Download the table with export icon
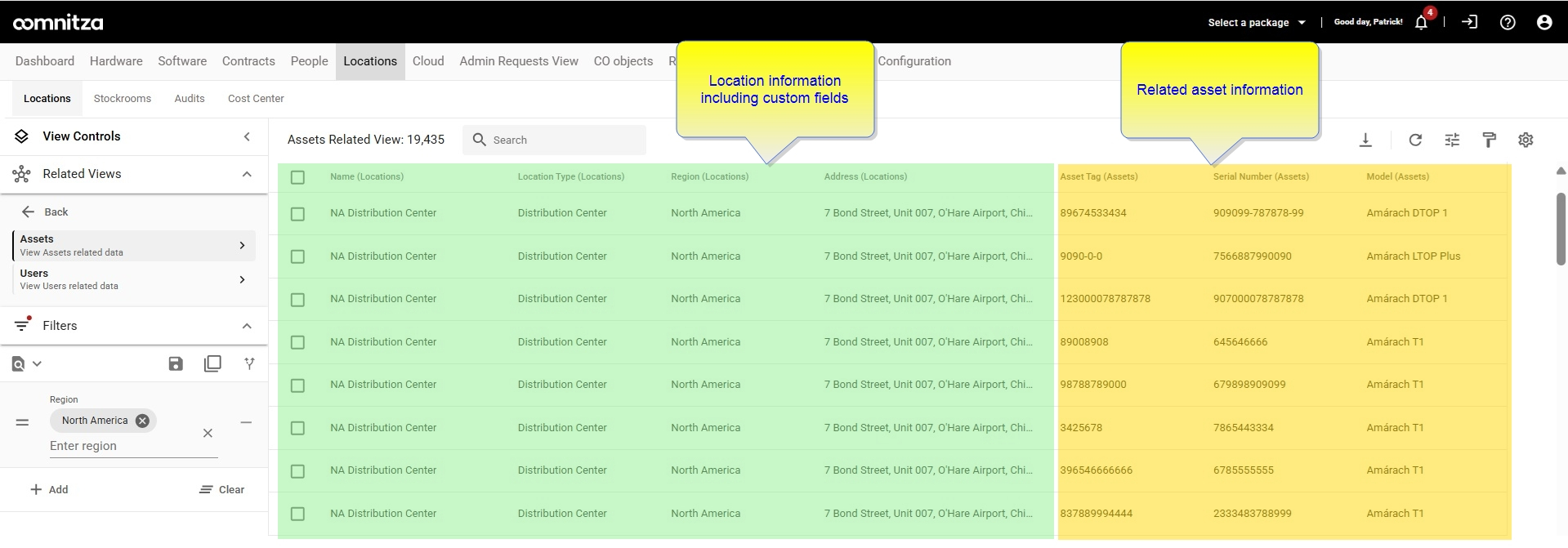The height and width of the screenshot is (548, 1568). click(1365, 140)
